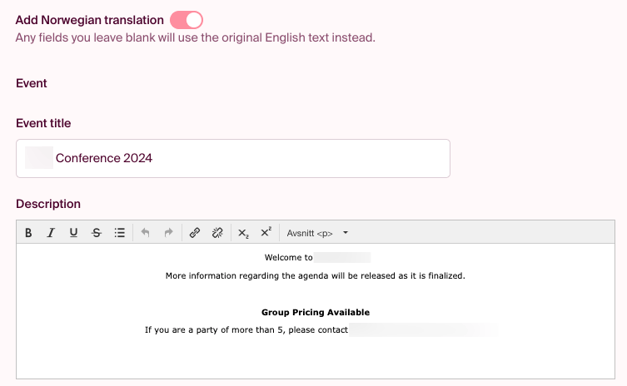Screen dimensions: 627x386
Task: Toggle bold formatting in Description editor
Action: (x=28, y=232)
